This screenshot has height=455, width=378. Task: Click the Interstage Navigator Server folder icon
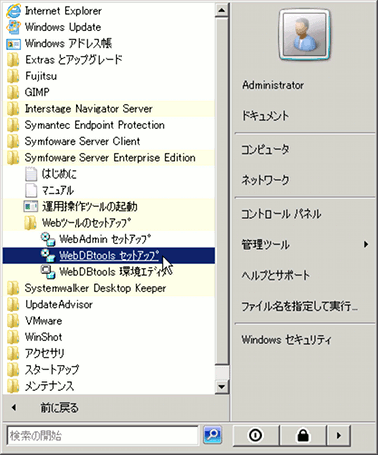pos(13,109)
